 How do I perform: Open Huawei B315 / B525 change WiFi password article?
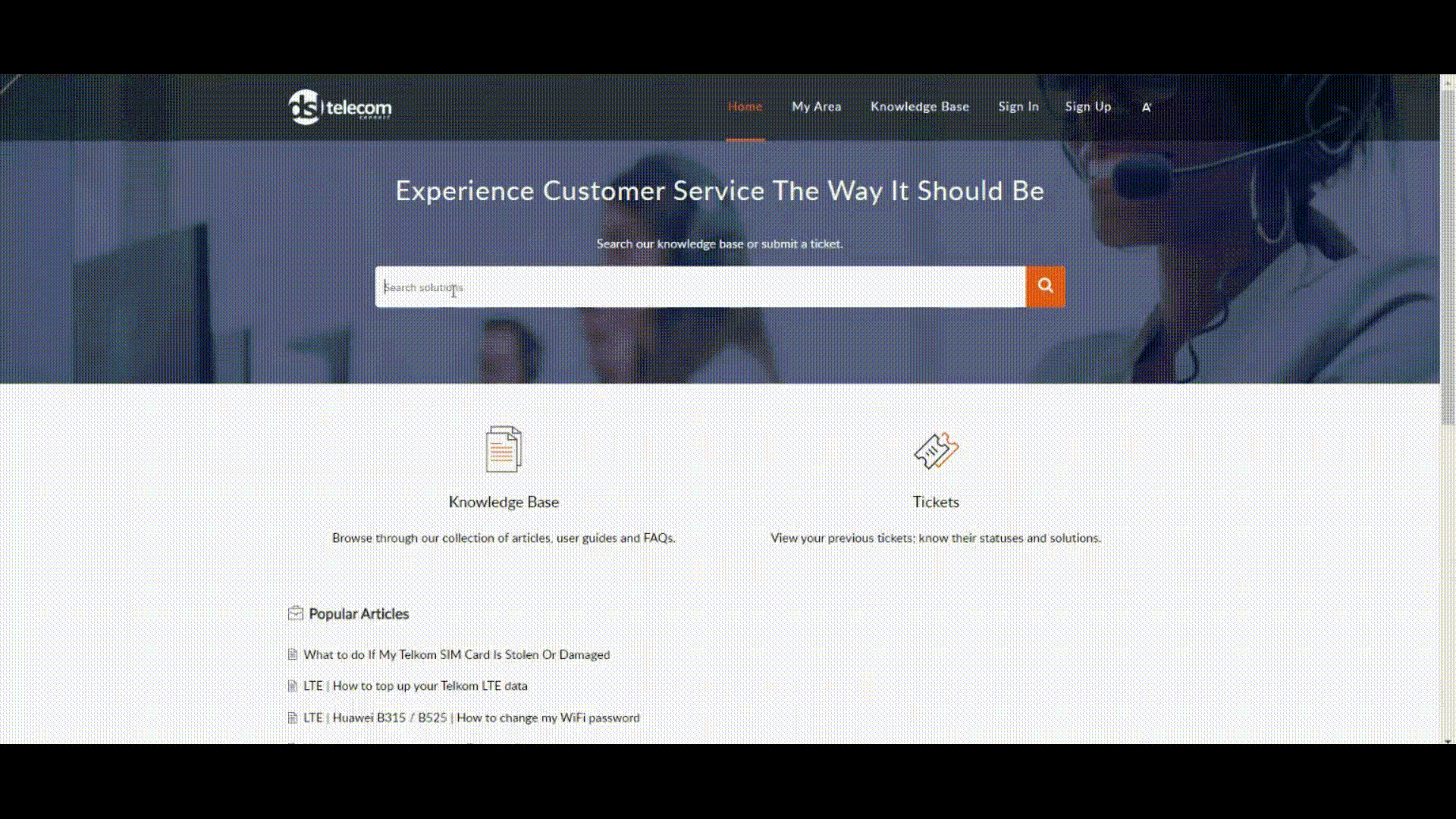click(472, 717)
